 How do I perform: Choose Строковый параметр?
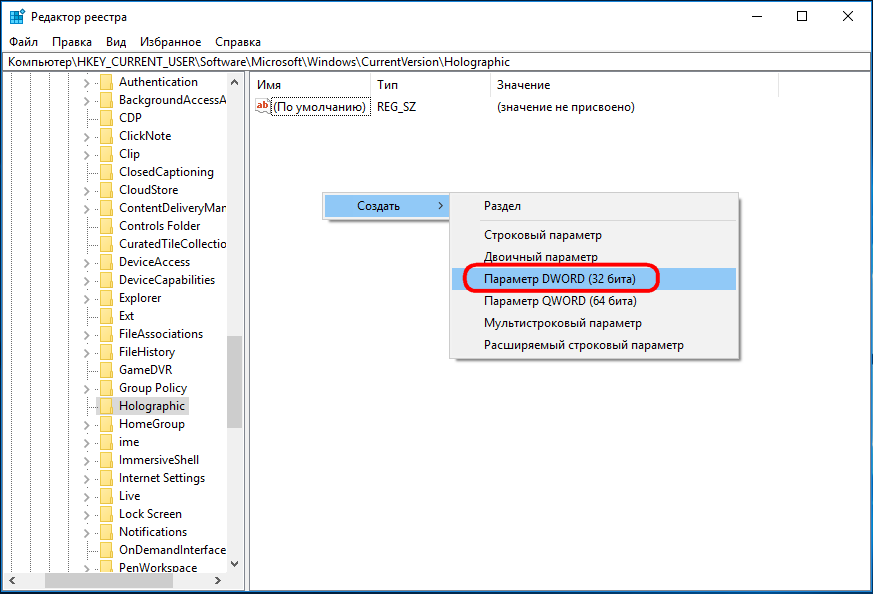pos(594,235)
